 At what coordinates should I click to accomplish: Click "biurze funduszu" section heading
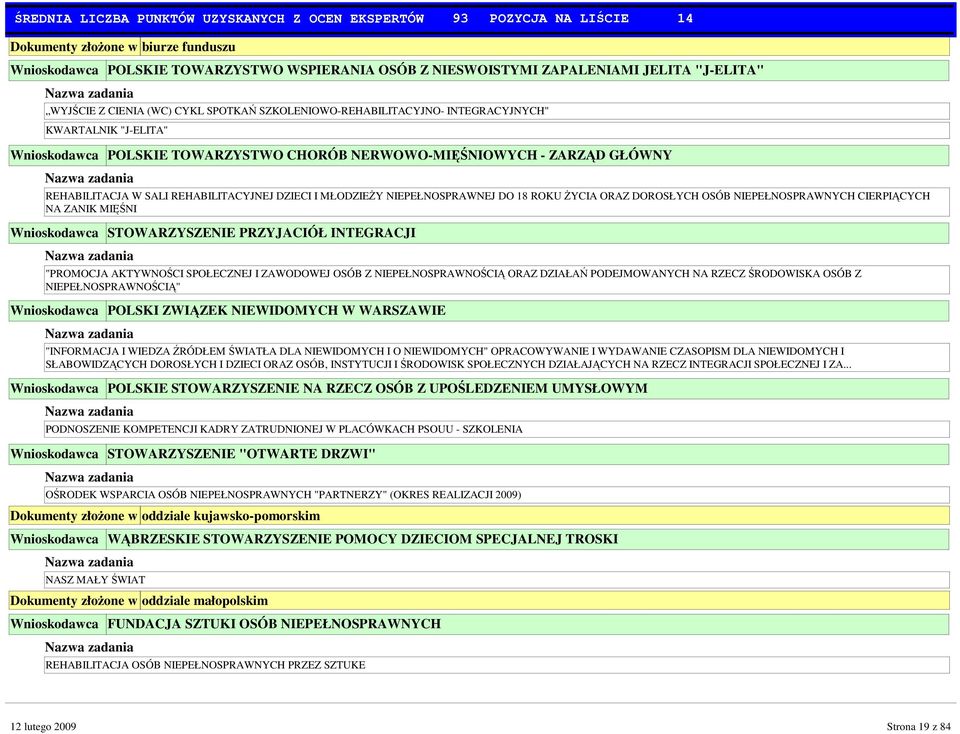[x=189, y=47]
